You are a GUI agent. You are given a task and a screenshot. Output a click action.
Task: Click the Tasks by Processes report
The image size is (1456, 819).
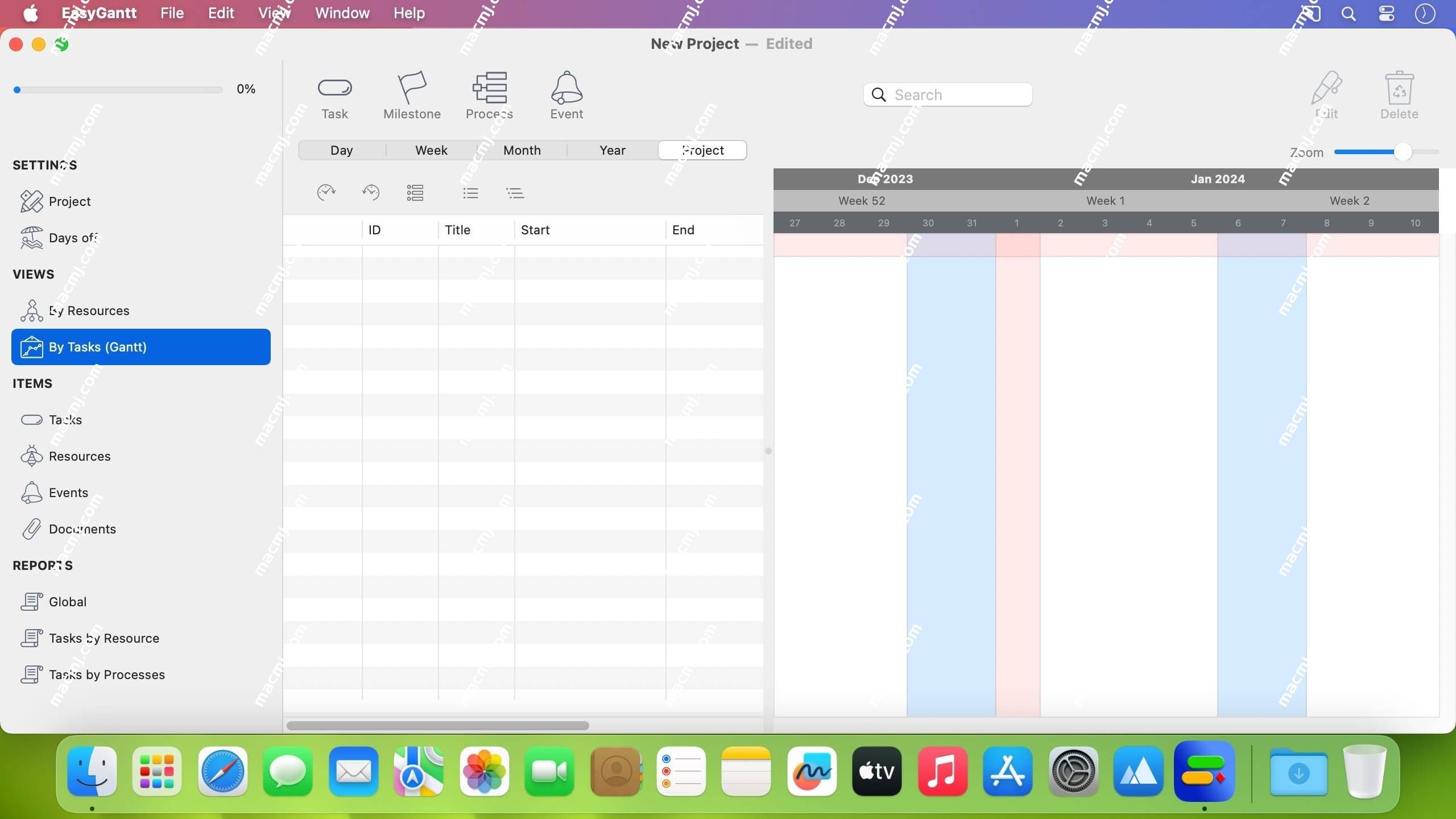[x=107, y=674]
